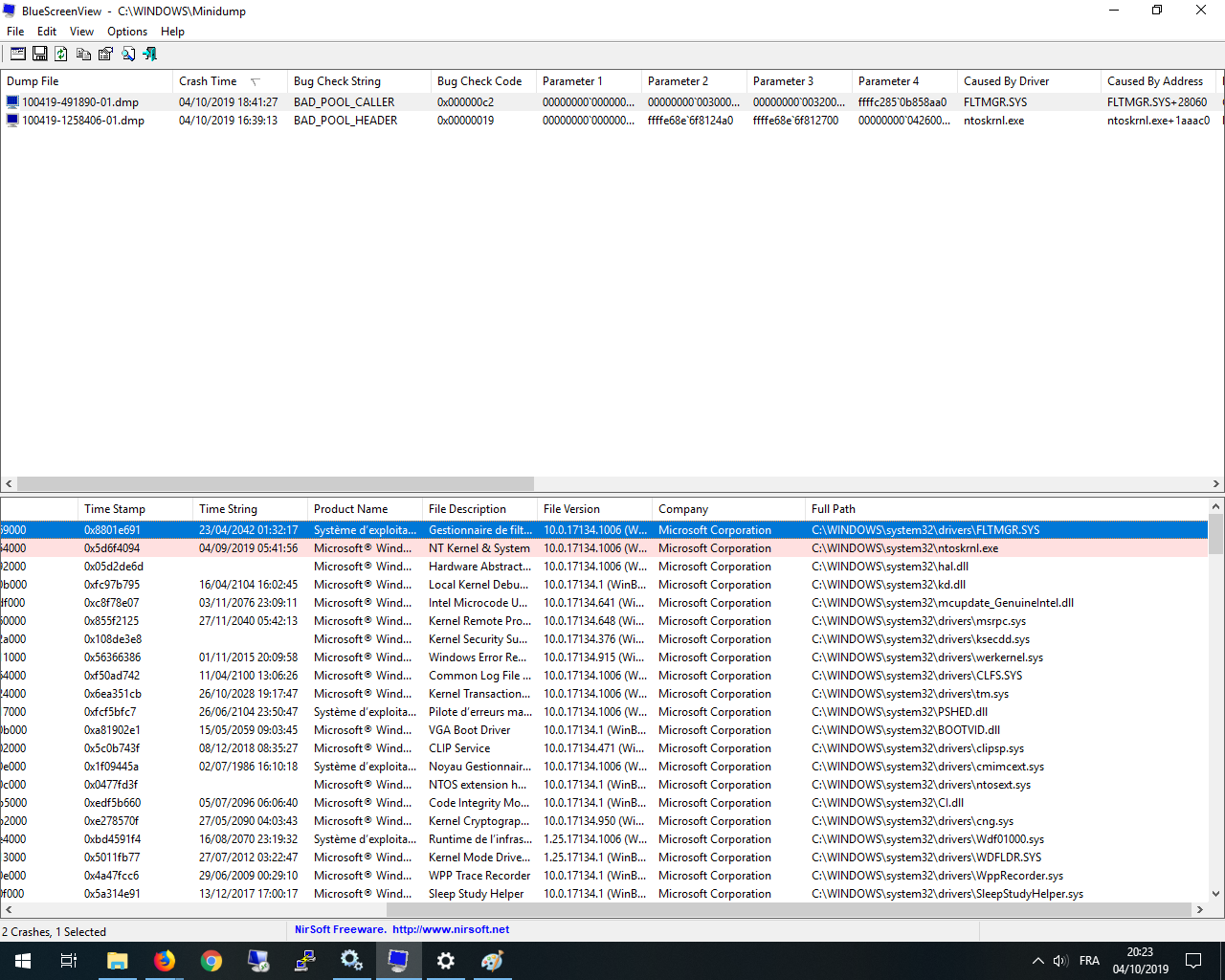
Task: Sort by Caused By Address column header
Action: tap(1158, 81)
